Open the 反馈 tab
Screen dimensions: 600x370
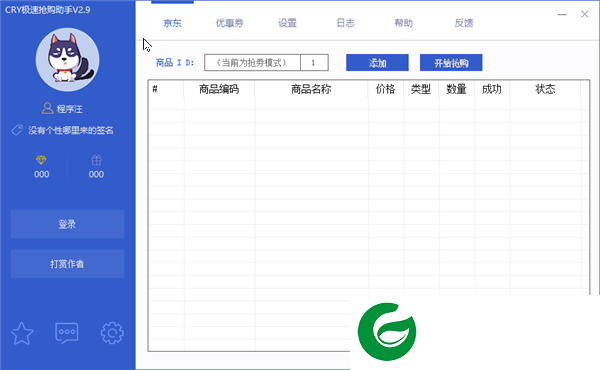(464, 23)
